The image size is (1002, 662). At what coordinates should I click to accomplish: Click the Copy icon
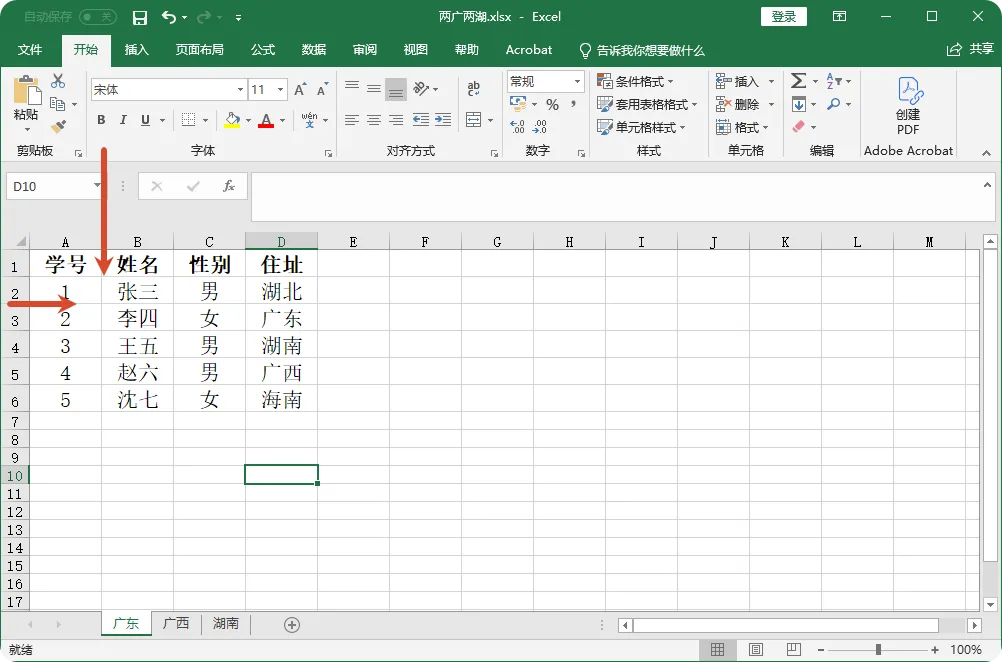coord(58,104)
